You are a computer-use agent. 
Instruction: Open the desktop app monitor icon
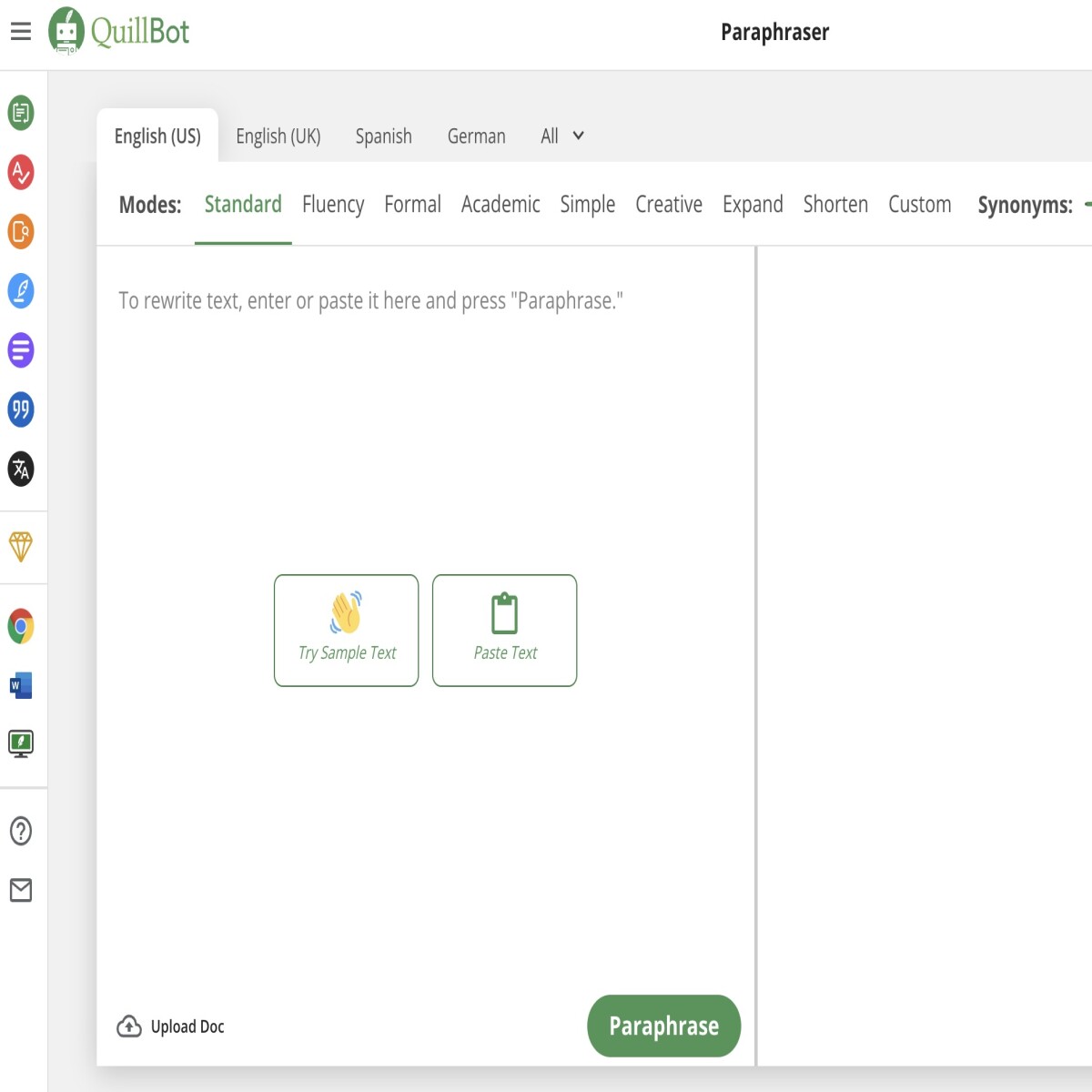coord(21,743)
